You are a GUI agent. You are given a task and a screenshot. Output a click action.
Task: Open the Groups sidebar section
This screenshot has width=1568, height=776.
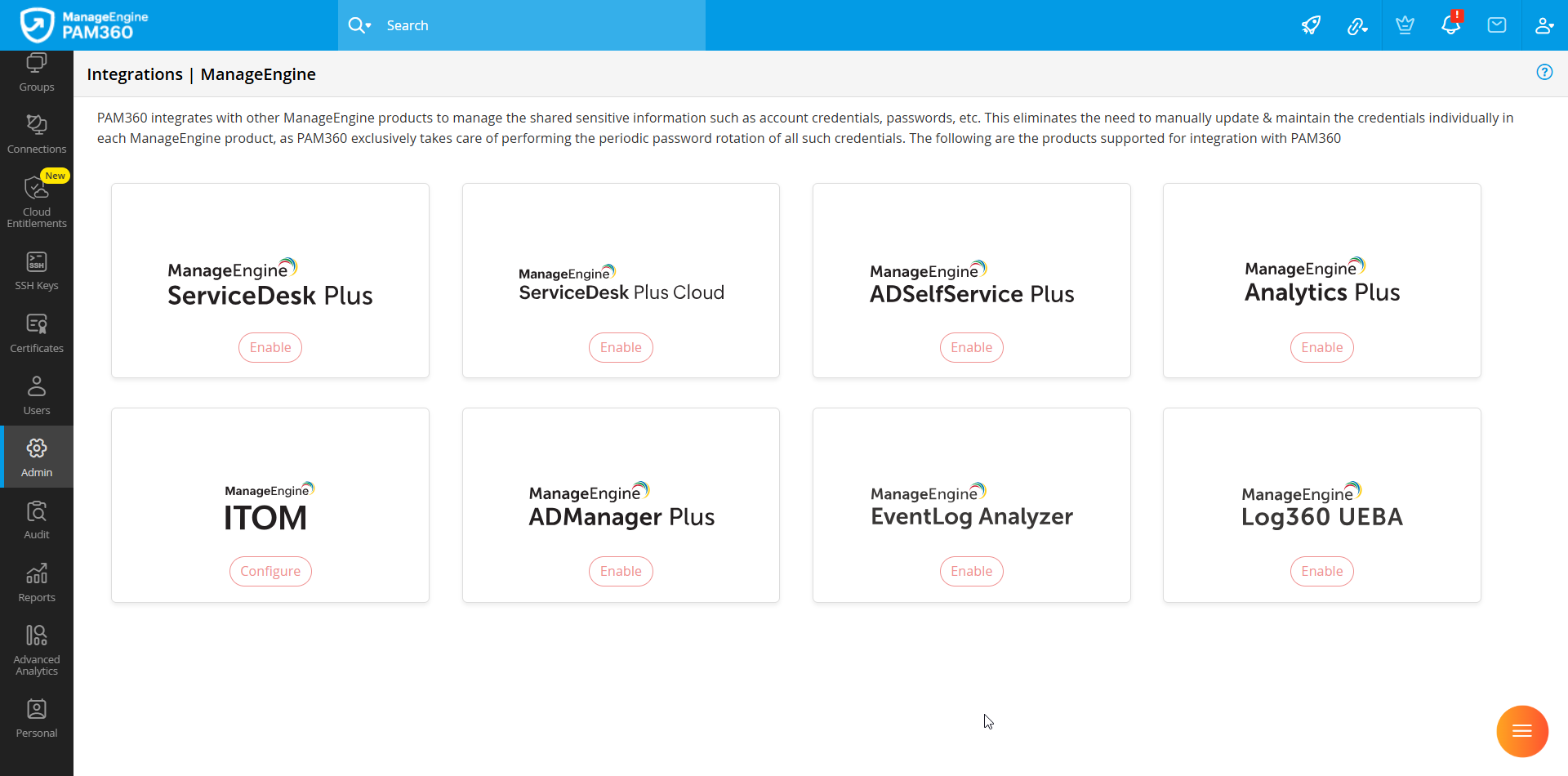[x=37, y=73]
